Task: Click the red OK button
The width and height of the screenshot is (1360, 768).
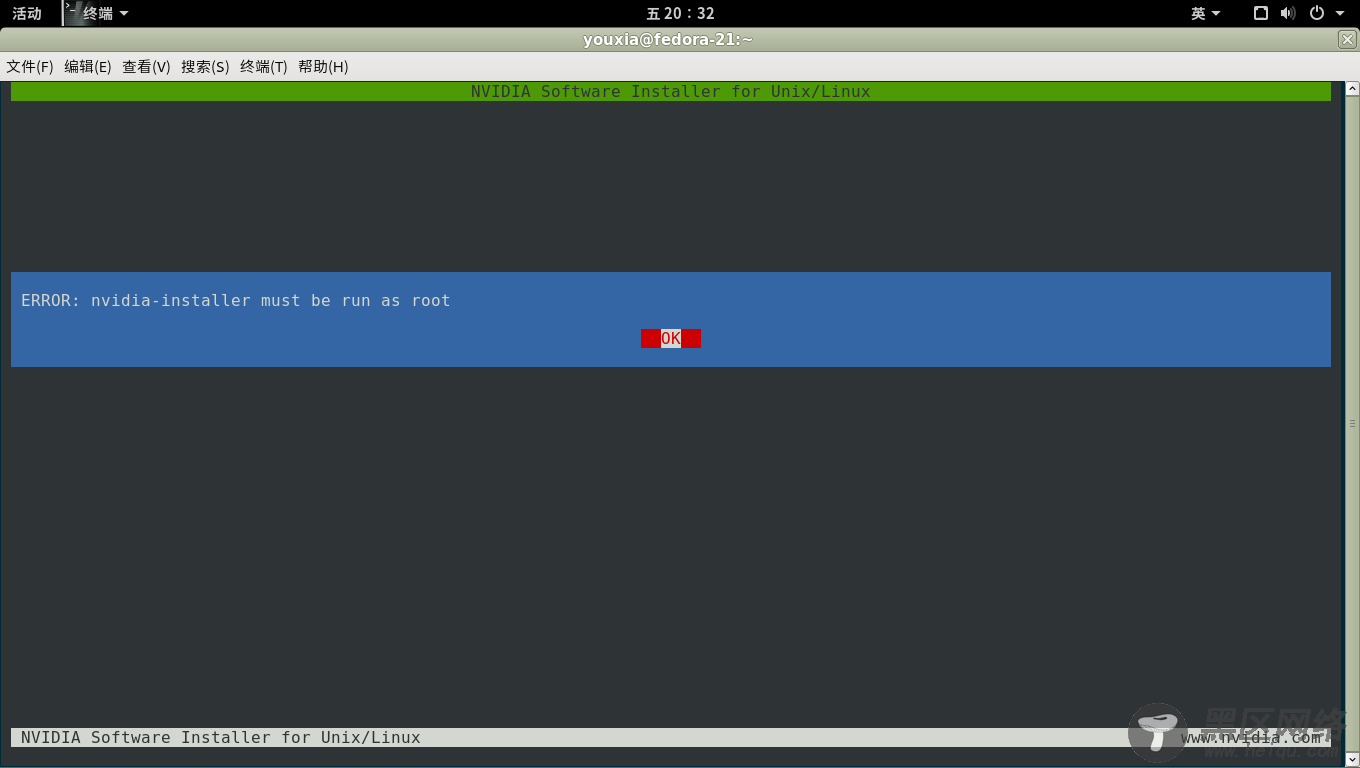Action: pos(671,338)
